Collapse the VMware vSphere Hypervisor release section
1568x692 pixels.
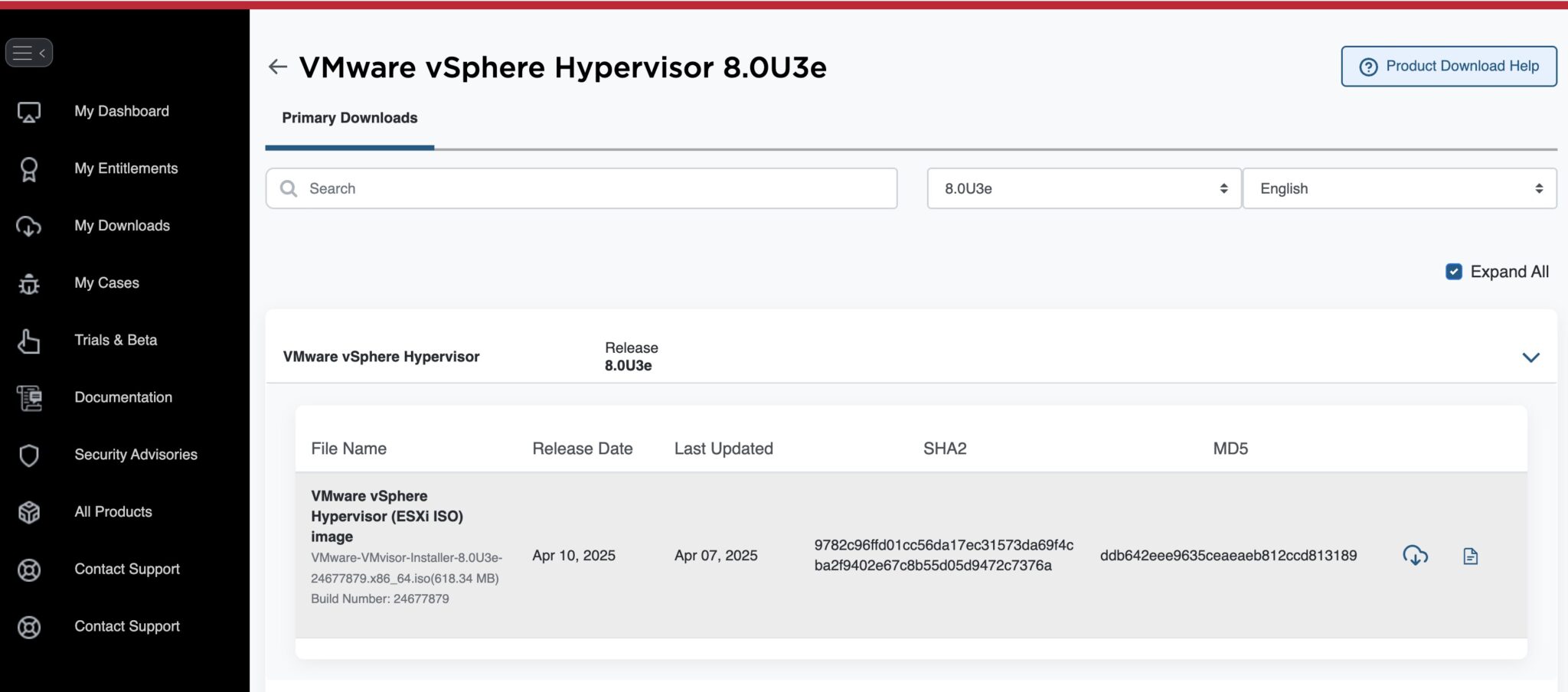(1531, 357)
